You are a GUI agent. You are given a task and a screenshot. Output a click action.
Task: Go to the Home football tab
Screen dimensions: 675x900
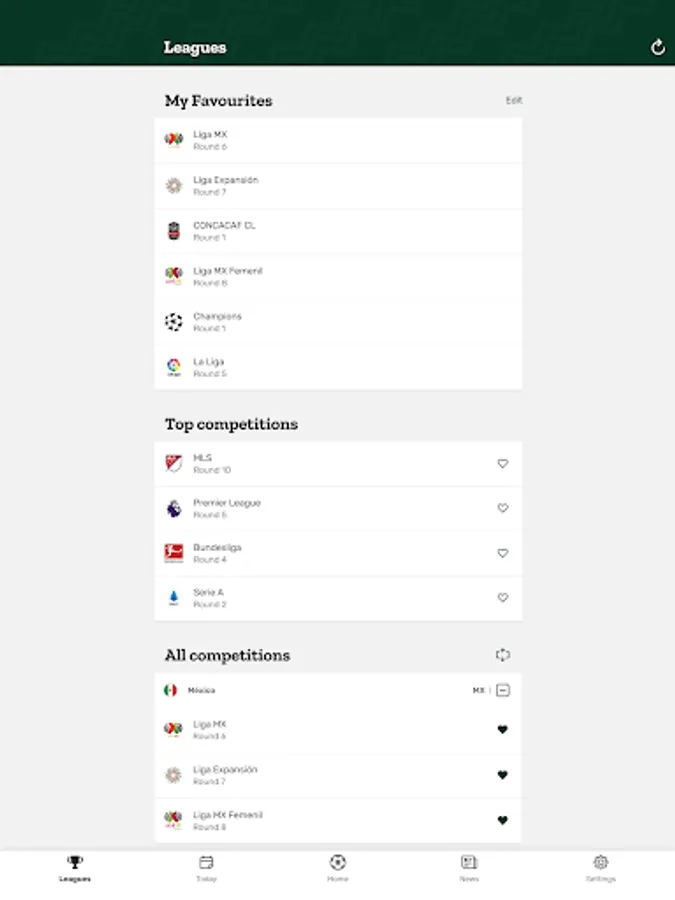click(338, 862)
